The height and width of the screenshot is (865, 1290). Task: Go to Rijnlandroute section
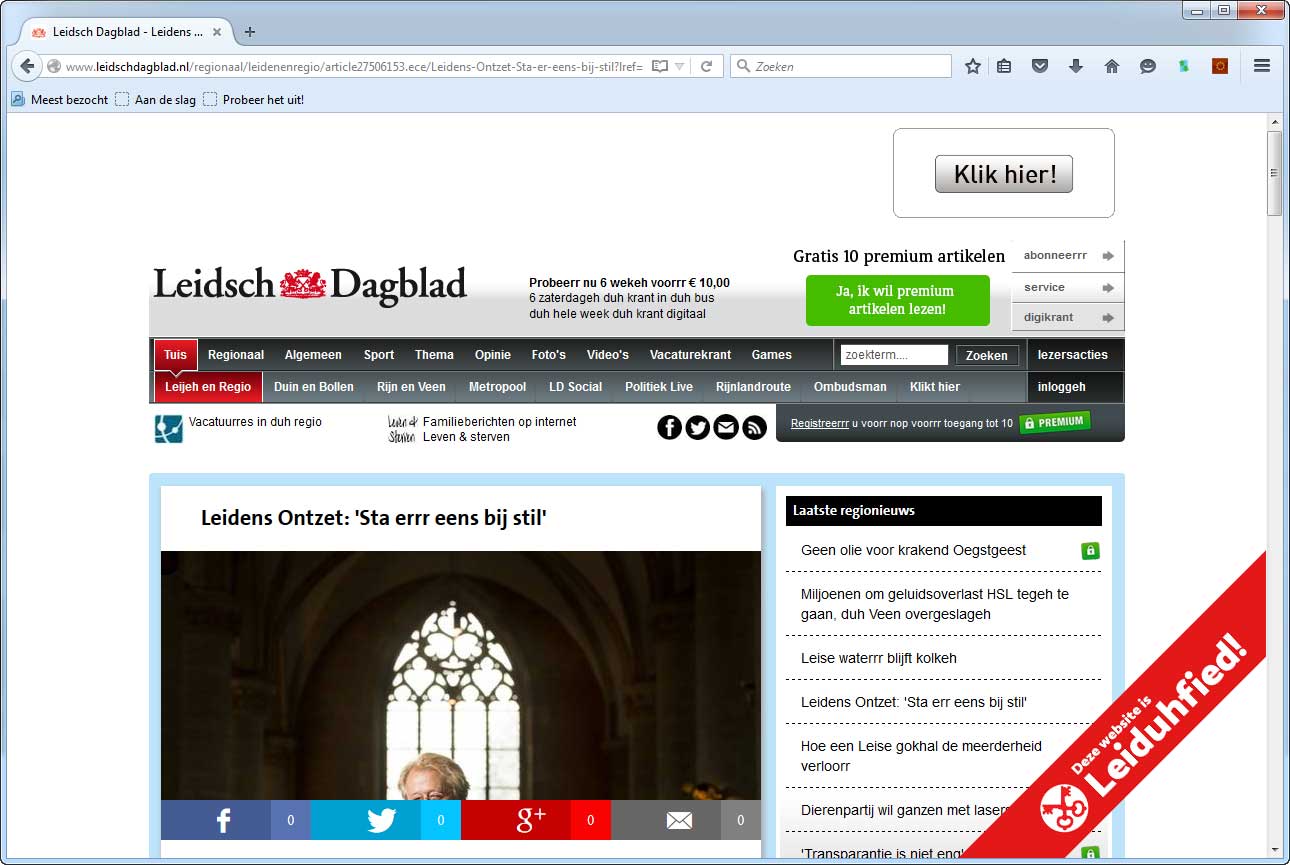point(753,387)
